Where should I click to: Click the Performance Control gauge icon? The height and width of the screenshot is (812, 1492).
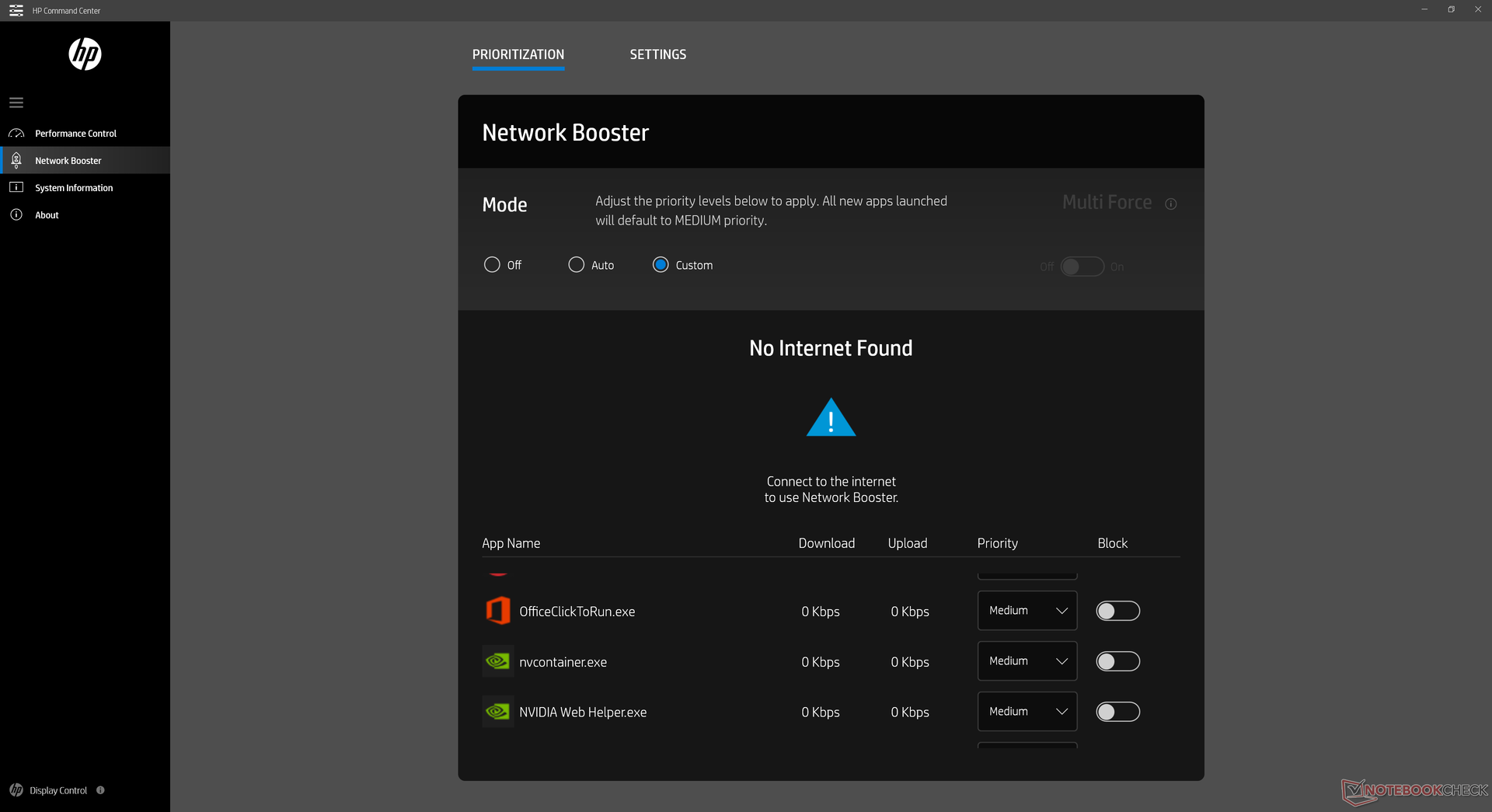pyautogui.click(x=16, y=134)
